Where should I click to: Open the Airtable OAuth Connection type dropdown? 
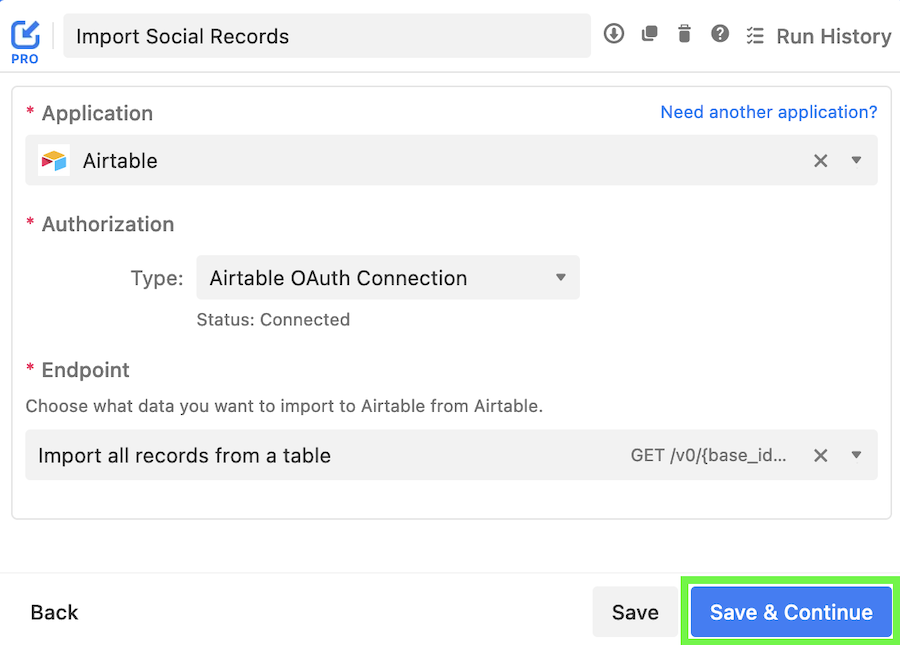(388, 278)
